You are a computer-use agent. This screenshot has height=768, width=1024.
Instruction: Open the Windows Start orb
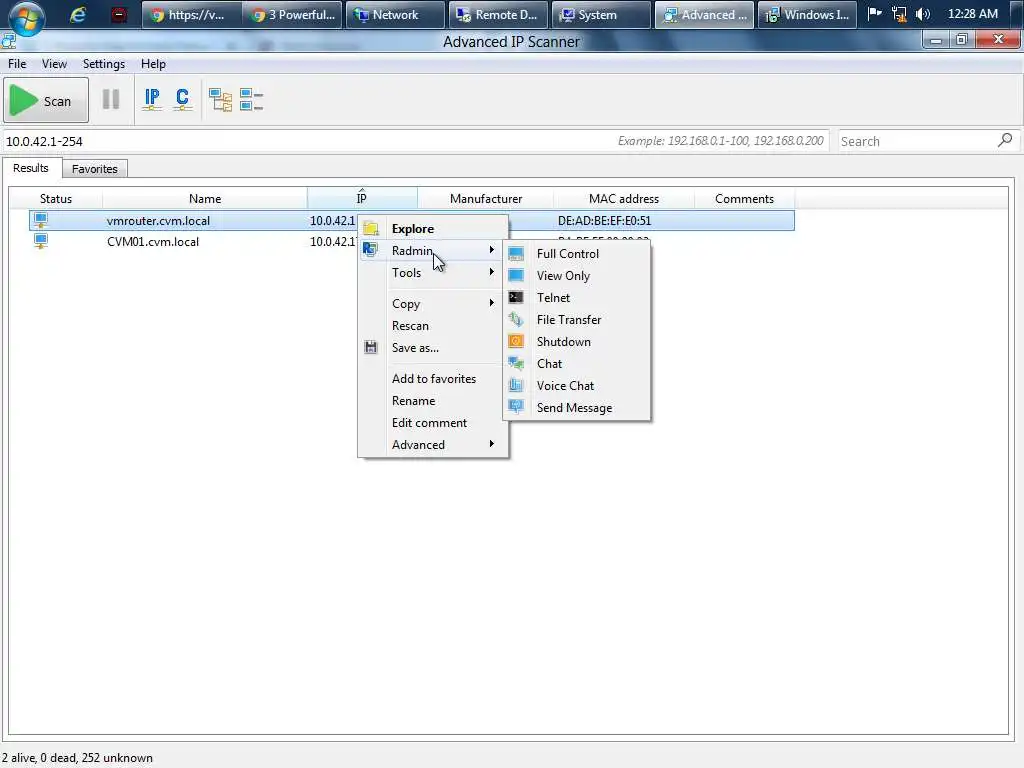coord(26,17)
